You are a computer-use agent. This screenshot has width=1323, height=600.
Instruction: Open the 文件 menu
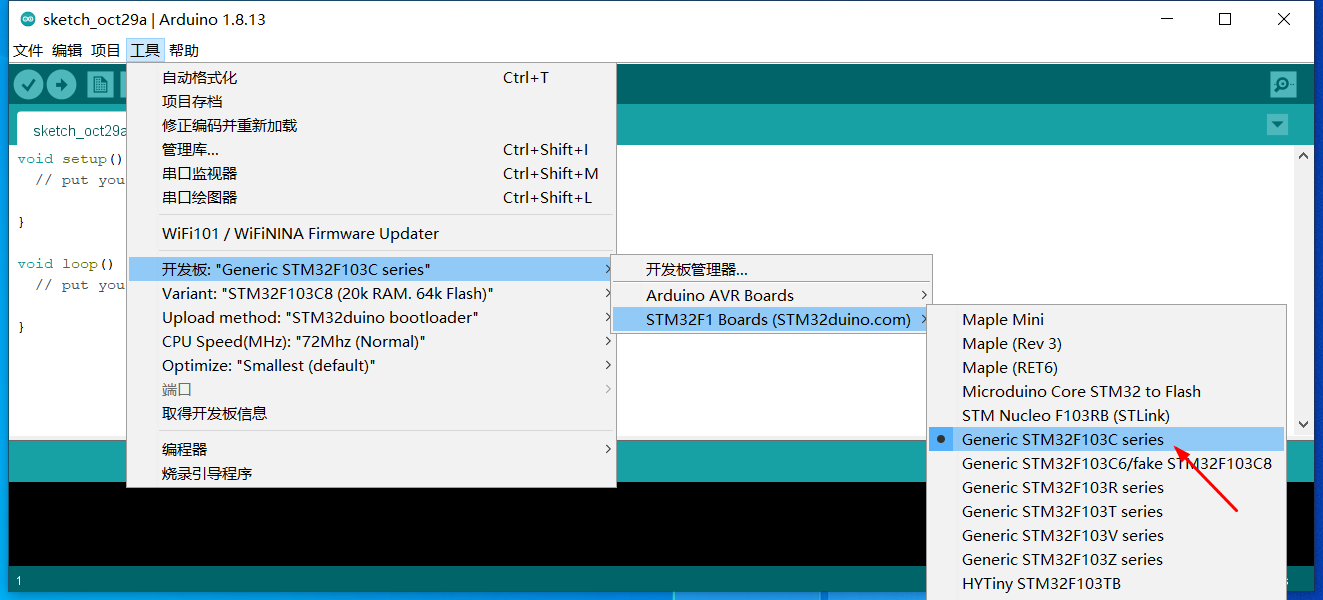(x=28, y=50)
